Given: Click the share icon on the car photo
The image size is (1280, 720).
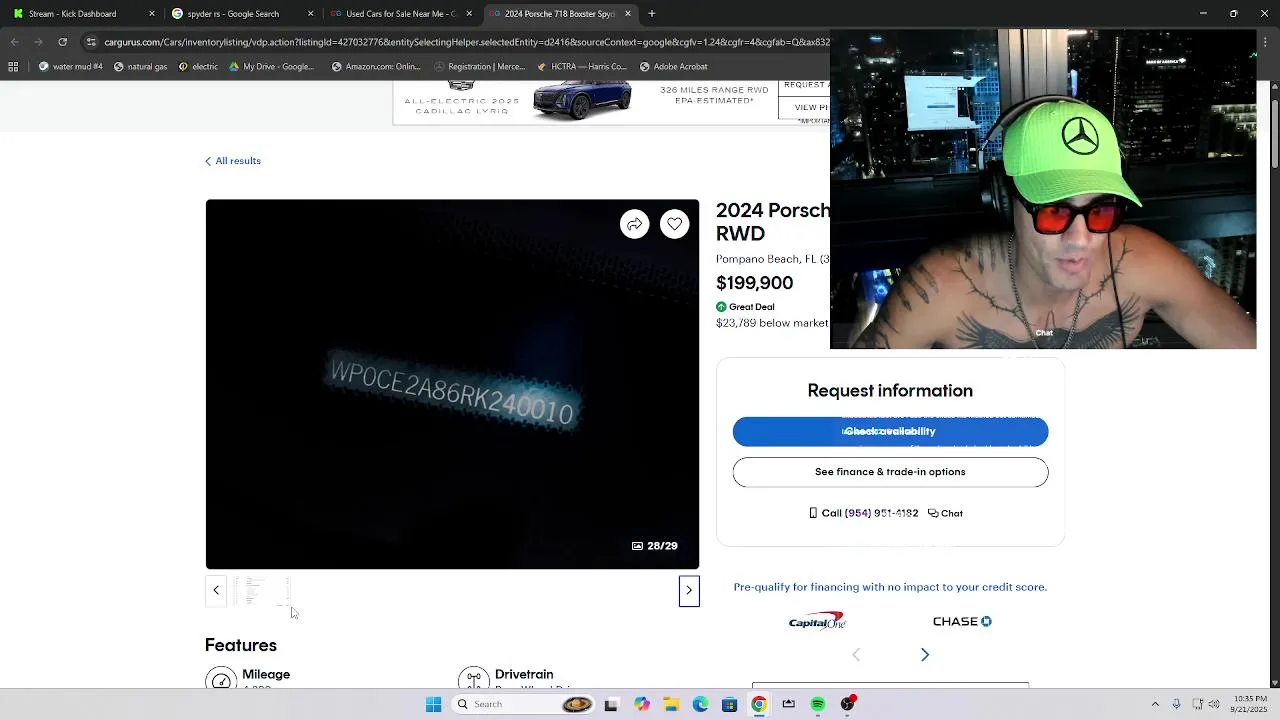Looking at the screenshot, I should click(x=634, y=224).
